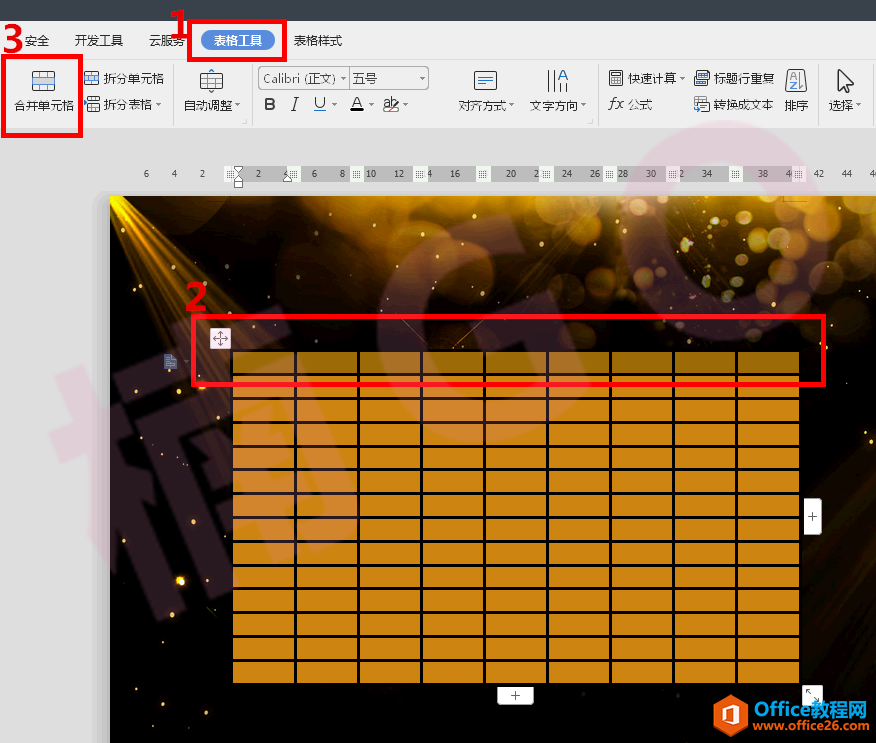Image resolution: width=876 pixels, height=743 pixels.
Task: Add a column with the right plus button
Action: [x=812, y=517]
